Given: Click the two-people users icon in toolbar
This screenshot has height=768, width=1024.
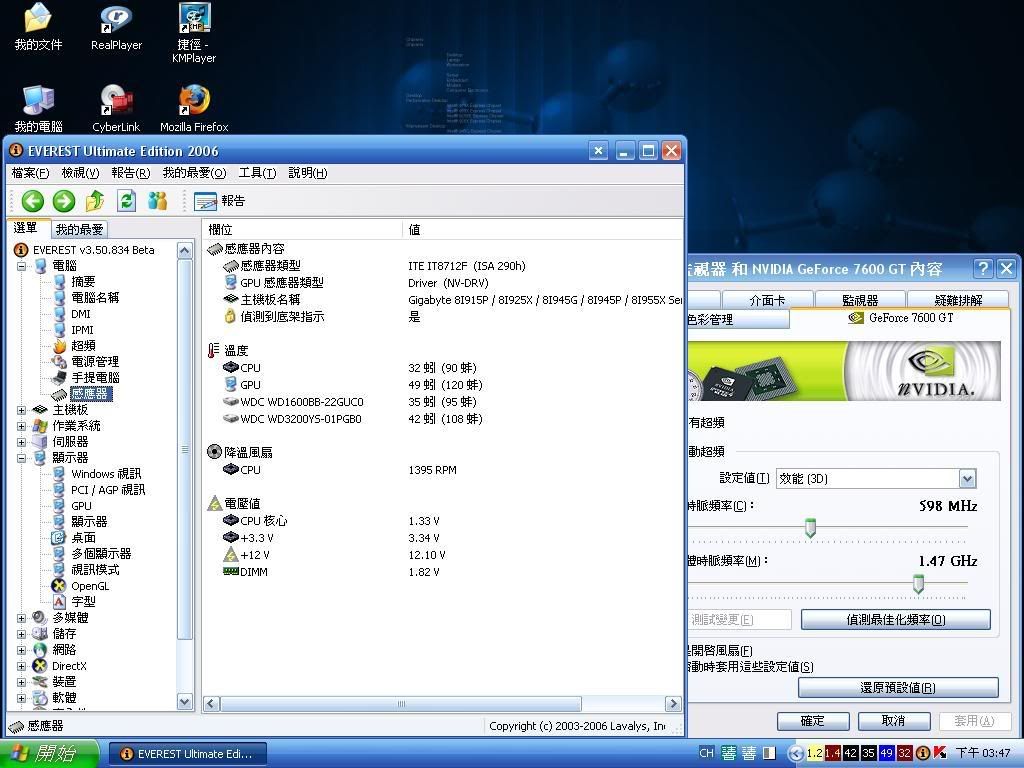Looking at the screenshot, I should click(x=157, y=201).
